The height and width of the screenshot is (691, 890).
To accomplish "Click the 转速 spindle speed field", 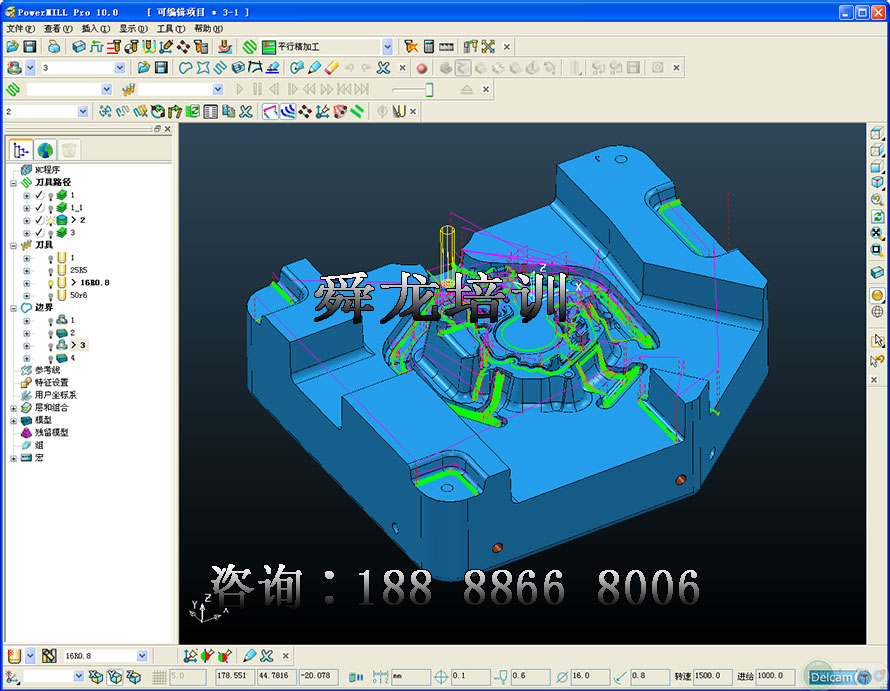I will (x=712, y=676).
